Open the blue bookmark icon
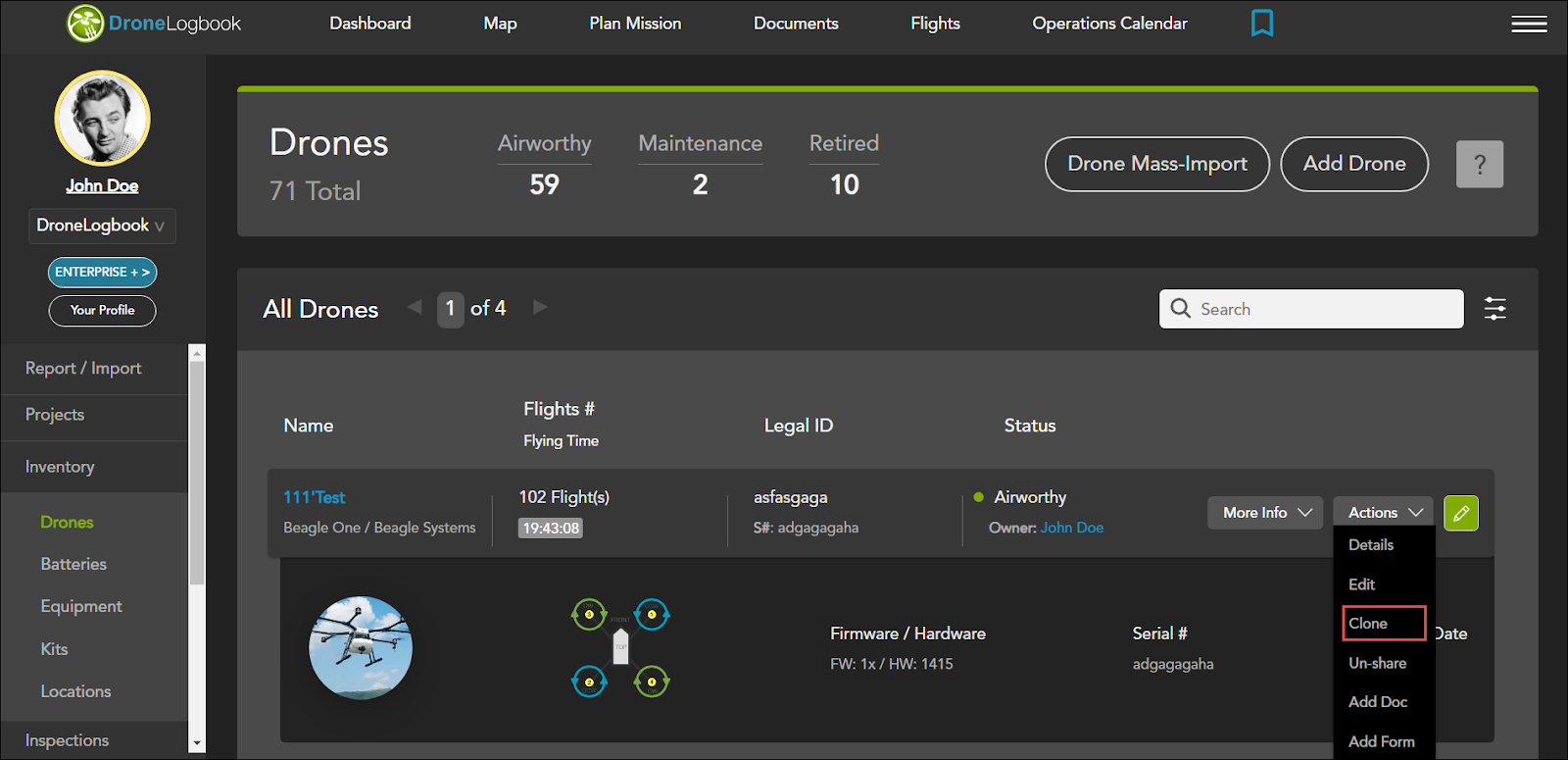 [x=1262, y=23]
